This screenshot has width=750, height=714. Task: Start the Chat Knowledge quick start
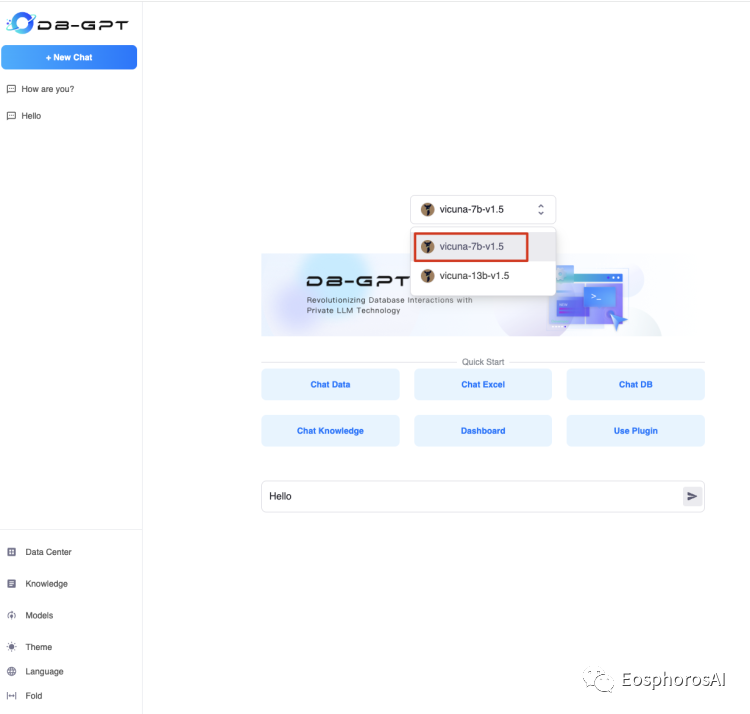[330, 431]
